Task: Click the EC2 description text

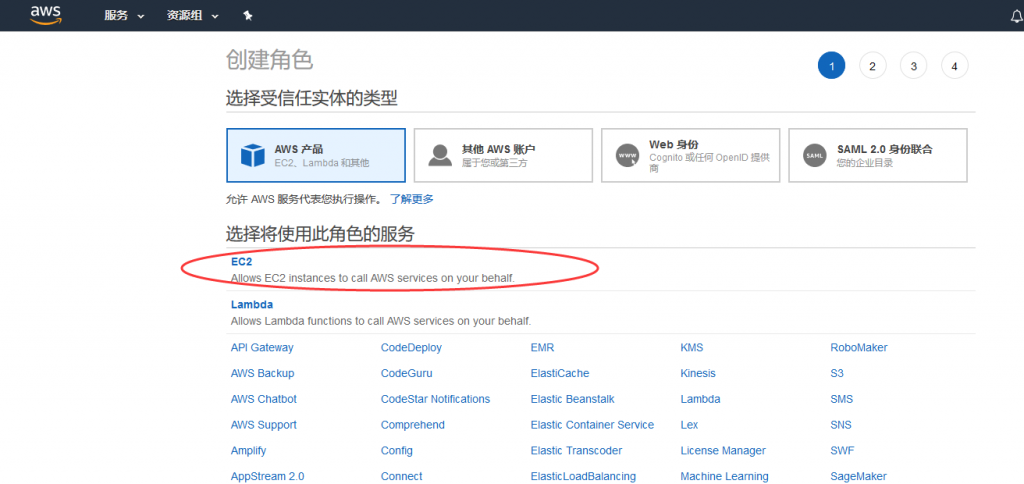Action: tap(373, 278)
